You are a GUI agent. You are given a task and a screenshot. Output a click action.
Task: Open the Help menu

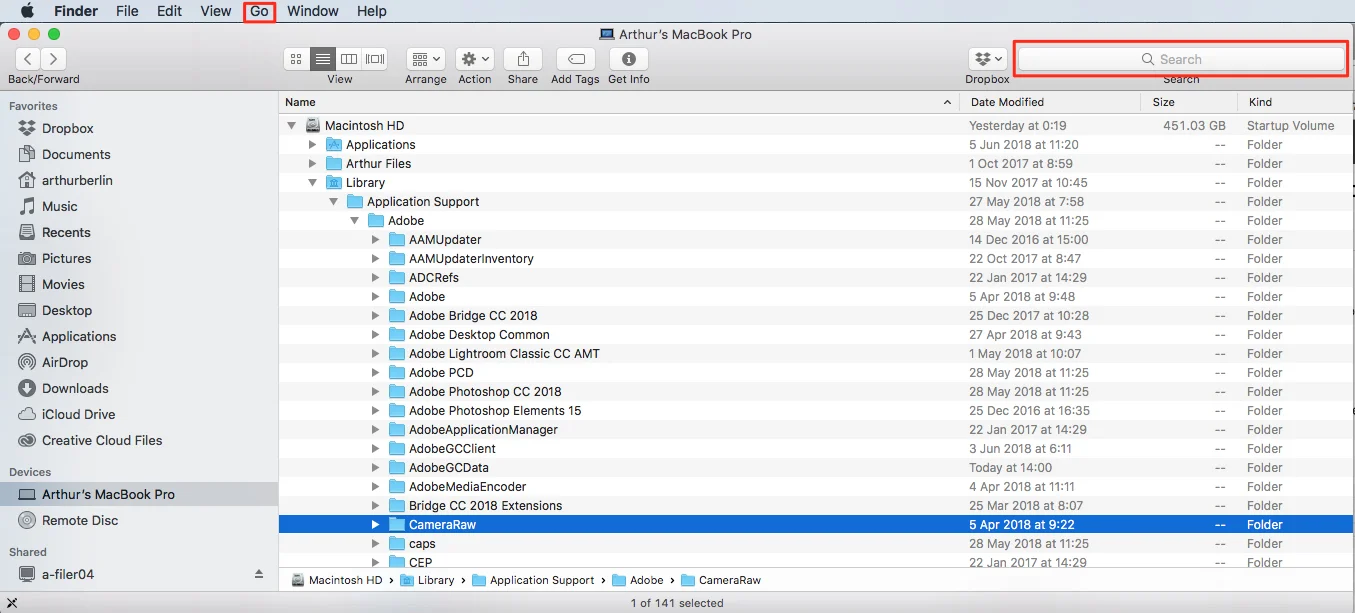(x=372, y=11)
